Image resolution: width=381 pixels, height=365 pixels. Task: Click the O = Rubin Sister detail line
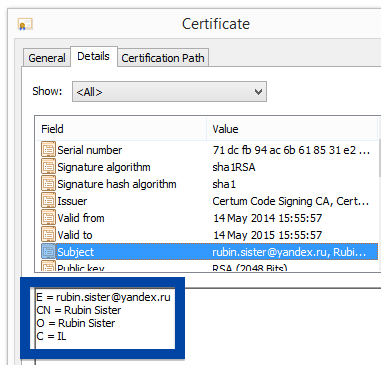click(76, 323)
